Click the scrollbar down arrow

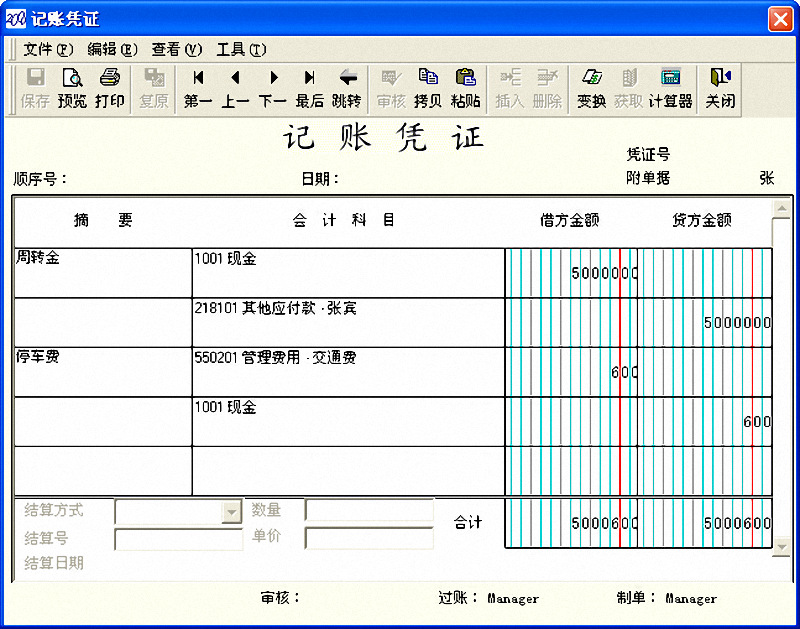click(782, 547)
